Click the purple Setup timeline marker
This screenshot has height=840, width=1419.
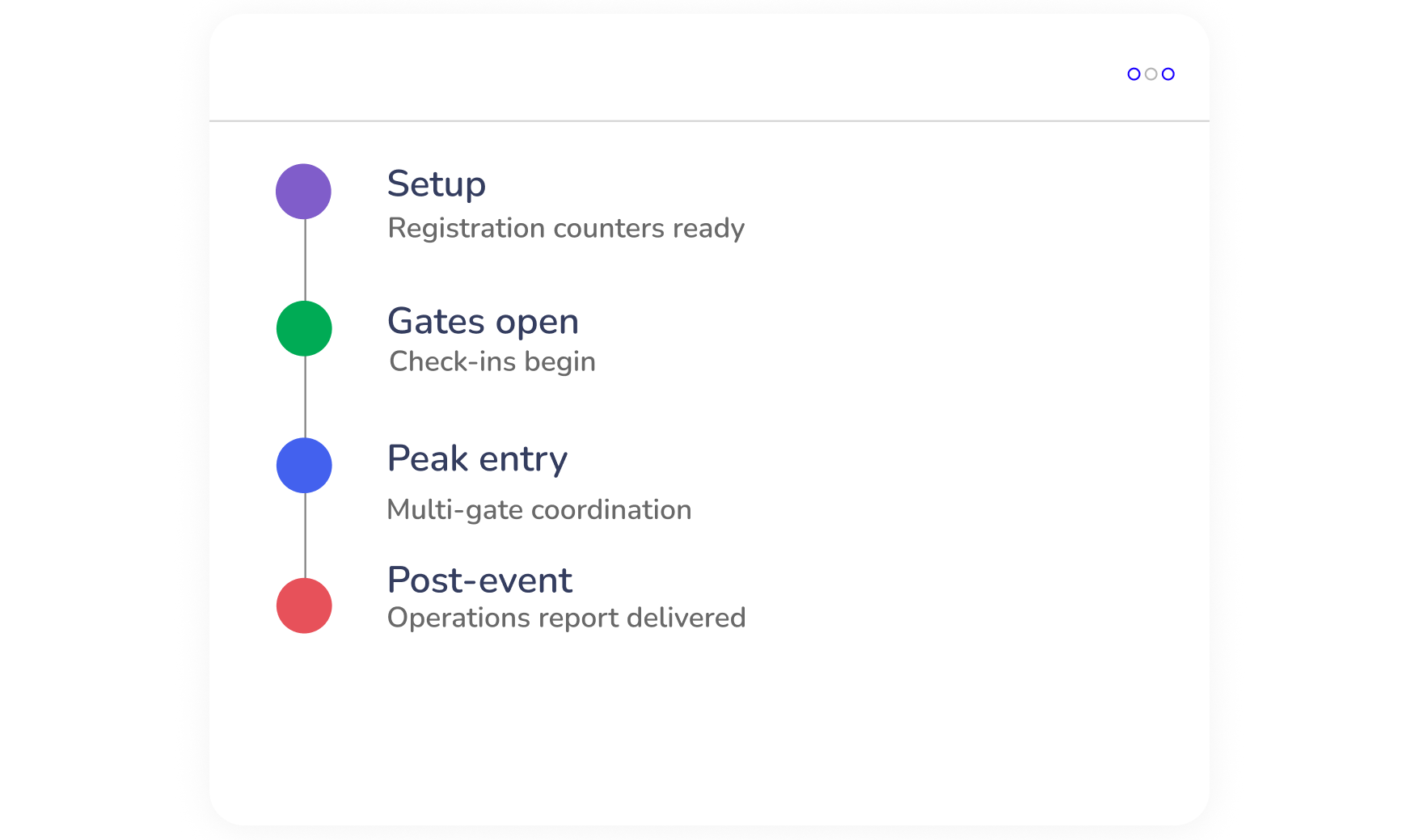pyautogui.click(x=303, y=192)
